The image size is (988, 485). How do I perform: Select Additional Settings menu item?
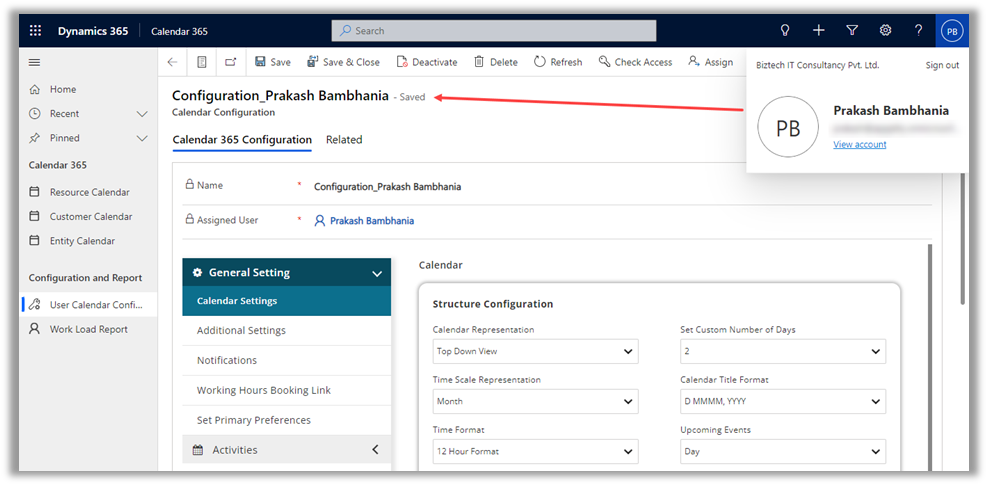coord(241,331)
